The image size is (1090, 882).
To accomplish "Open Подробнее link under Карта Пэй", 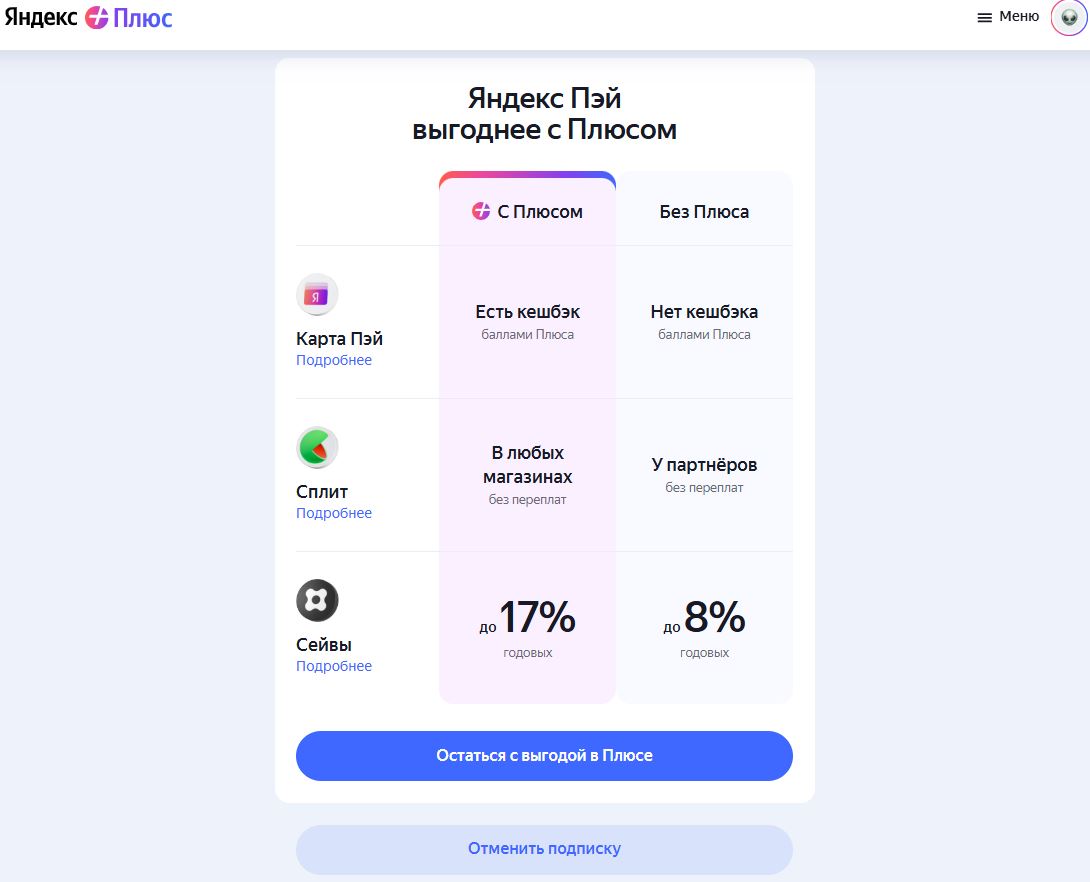I will pos(334,360).
